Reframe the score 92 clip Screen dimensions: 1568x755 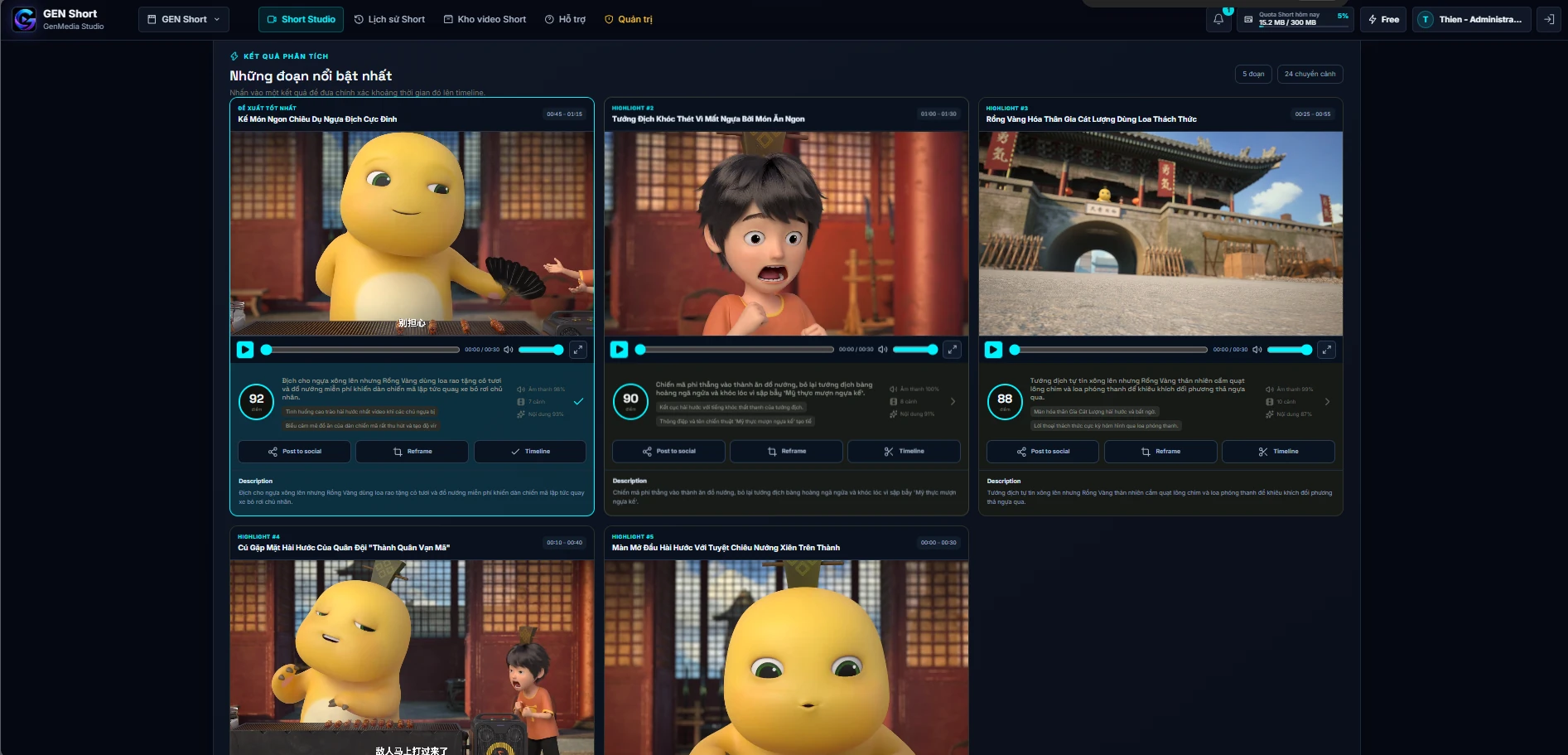tap(412, 452)
